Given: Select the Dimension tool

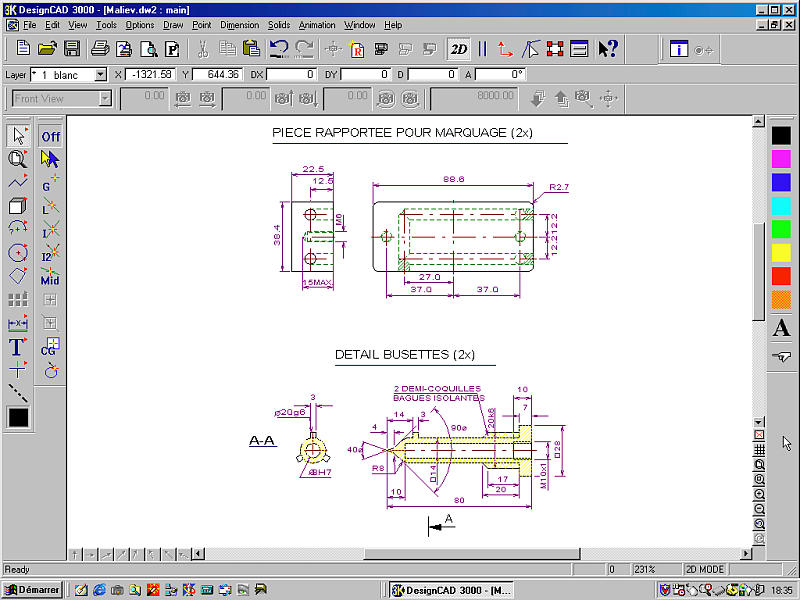Looking at the screenshot, I should click(x=17, y=324).
